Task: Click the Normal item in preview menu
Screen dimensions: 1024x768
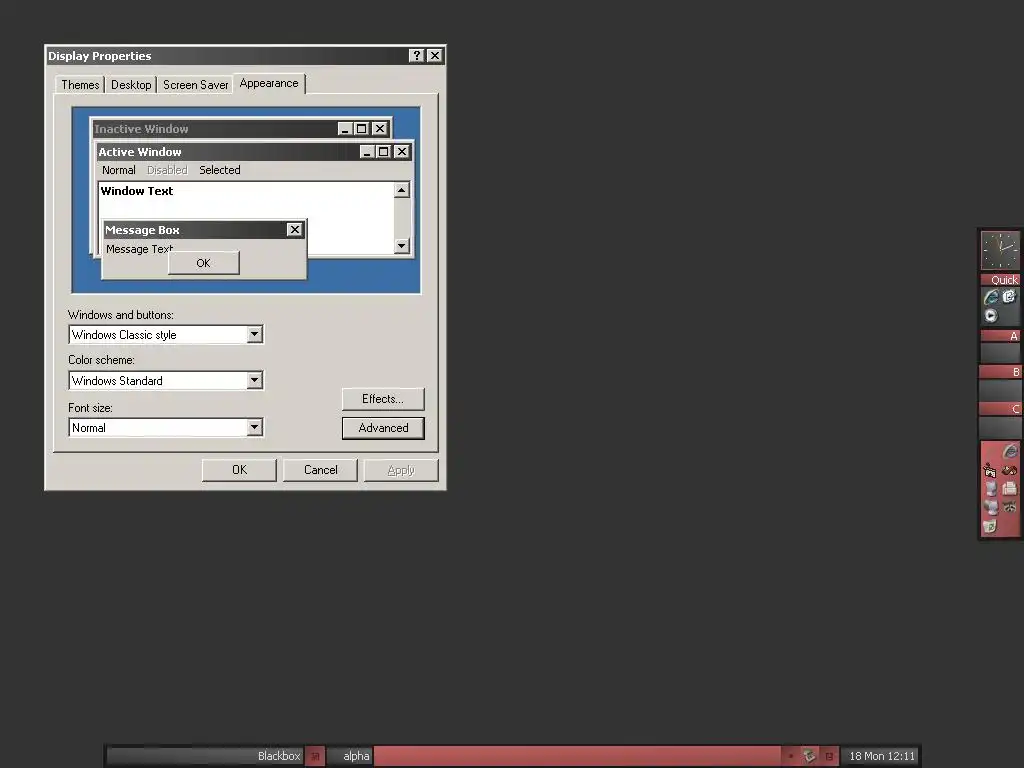Action: [x=118, y=170]
